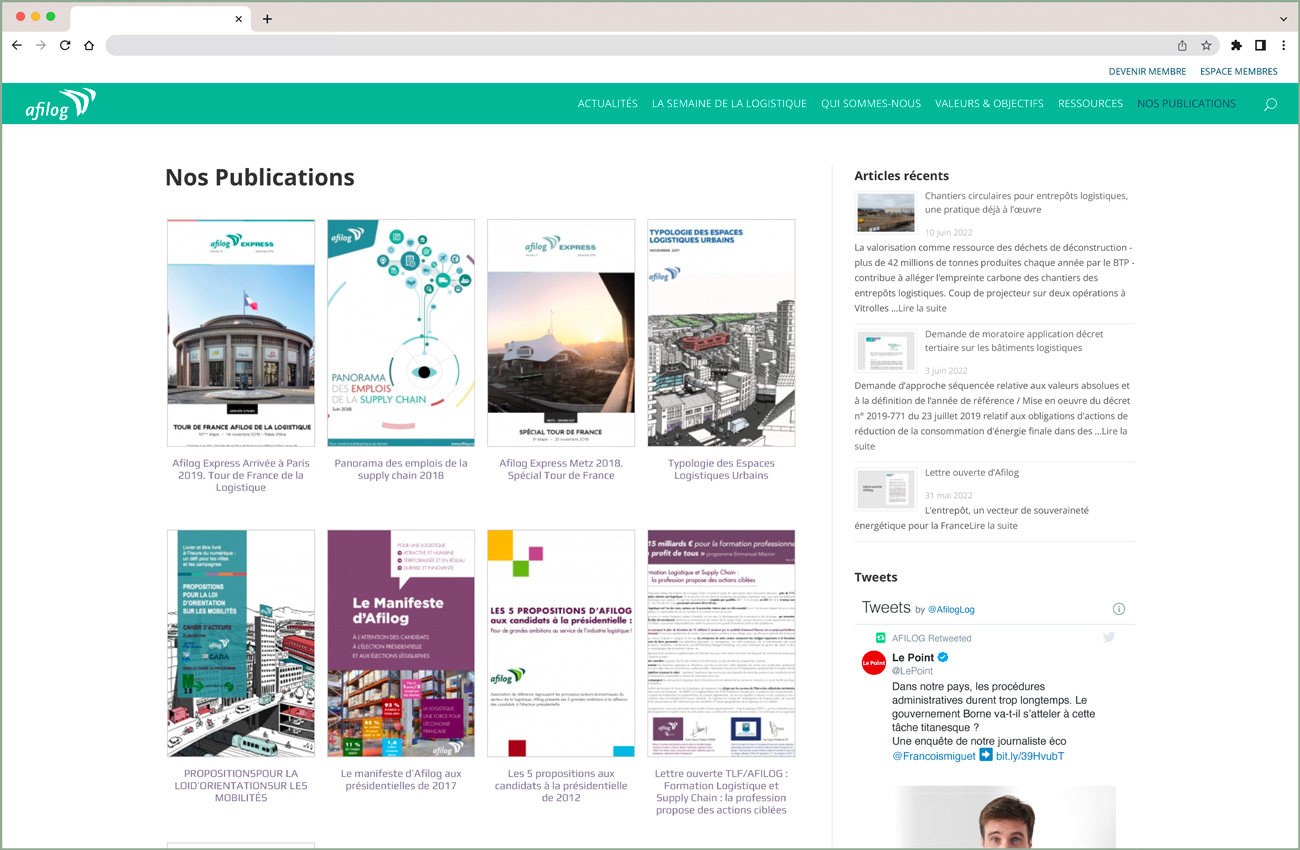Click the Le Point account name in tweet
Image resolution: width=1300 pixels, height=850 pixels.
point(913,657)
